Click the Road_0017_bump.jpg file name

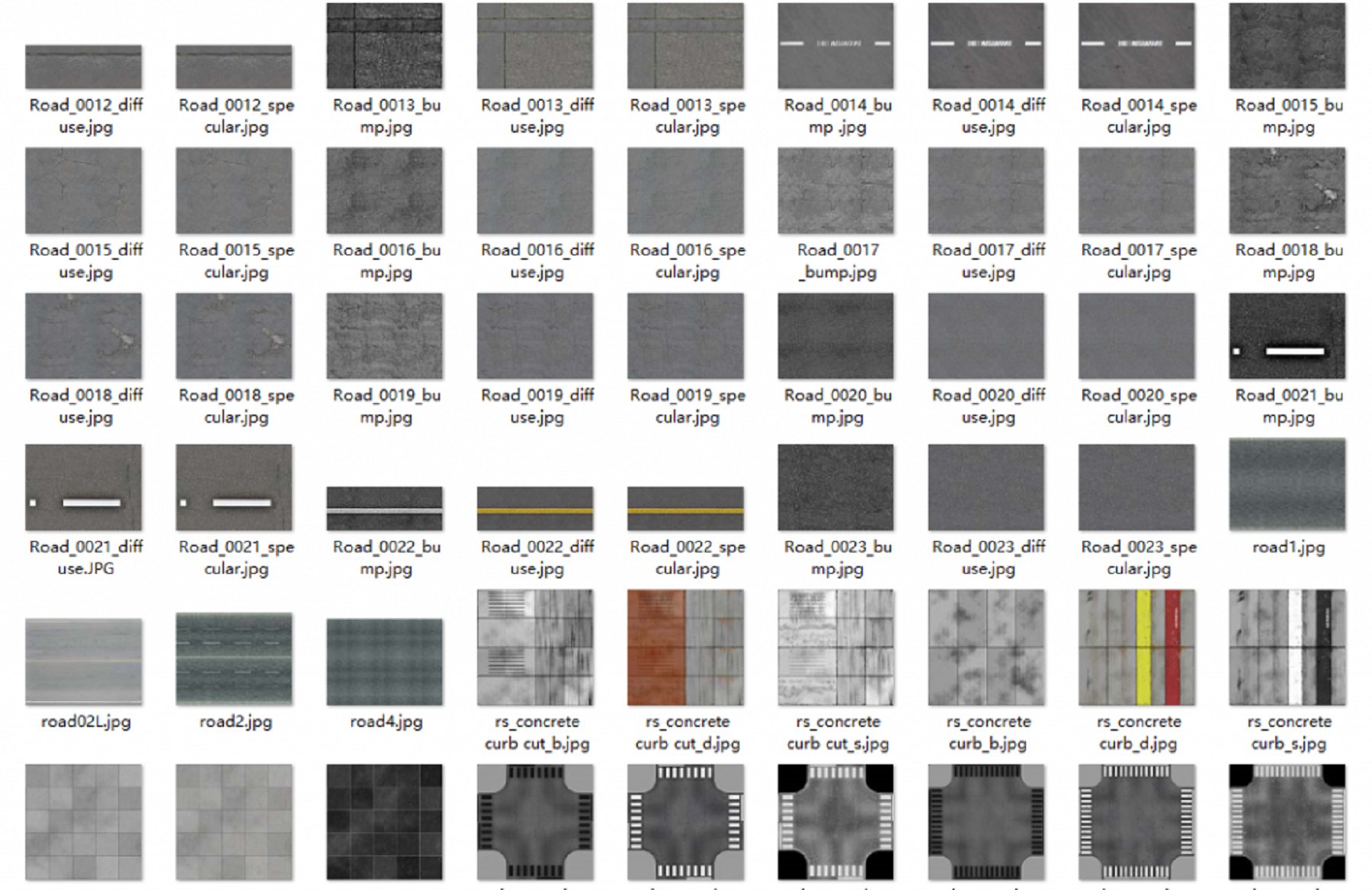pos(838,261)
